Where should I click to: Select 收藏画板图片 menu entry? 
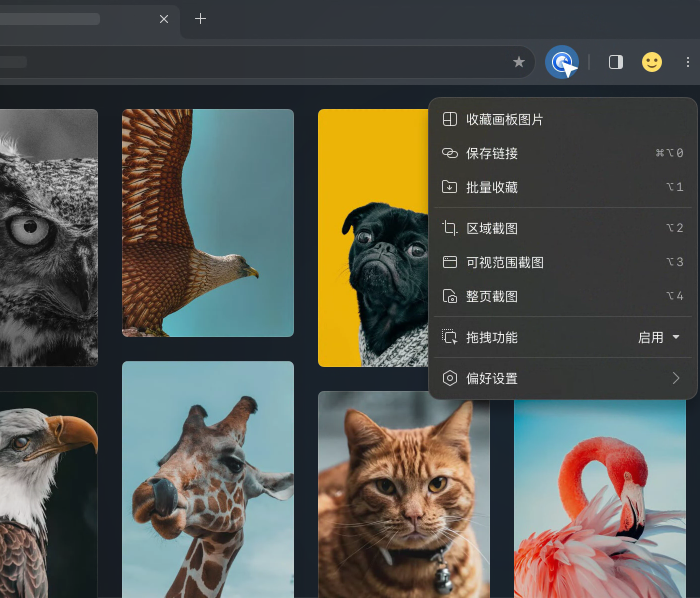click(562, 119)
